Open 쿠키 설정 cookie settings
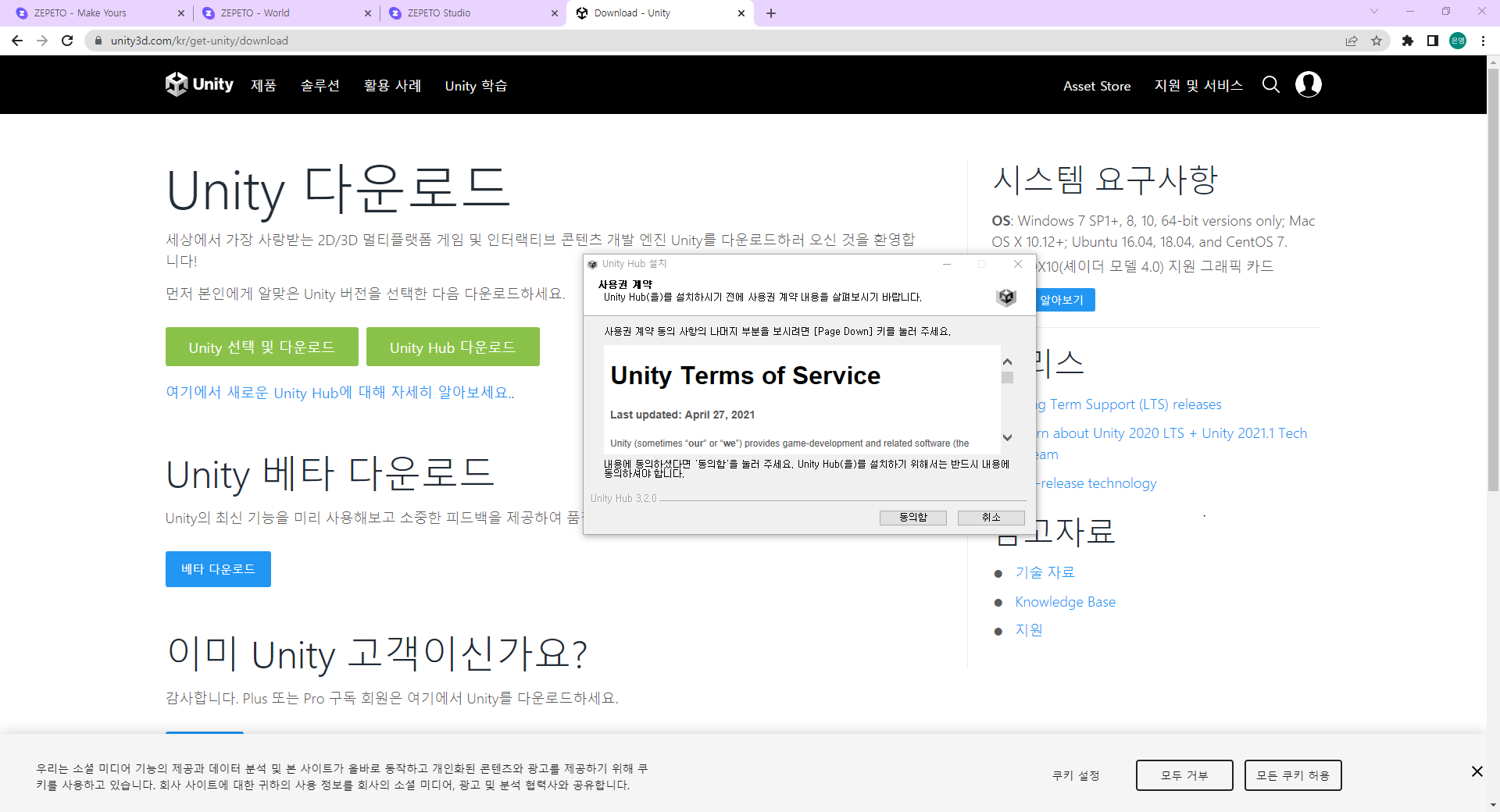Image resolution: width=1500 pixels, height=812 pixels. pos(1076,775)
